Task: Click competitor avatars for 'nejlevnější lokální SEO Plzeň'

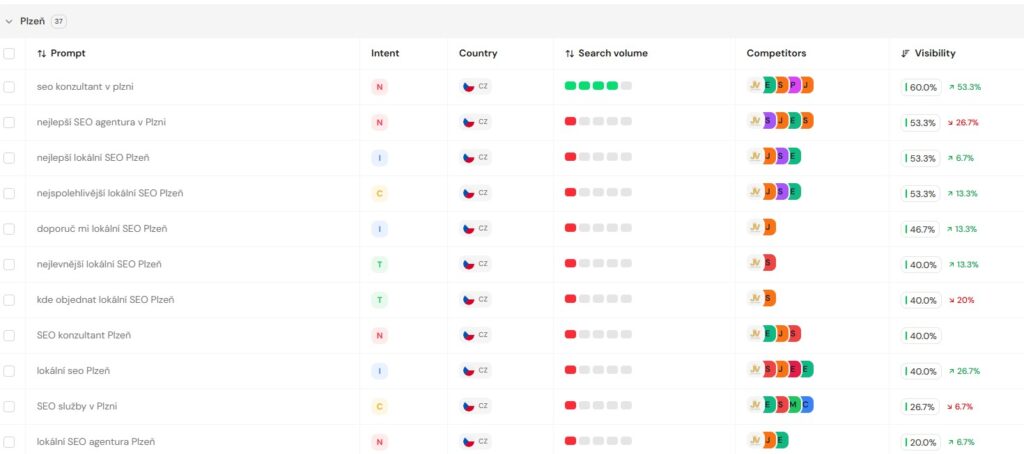Action: 762,263
